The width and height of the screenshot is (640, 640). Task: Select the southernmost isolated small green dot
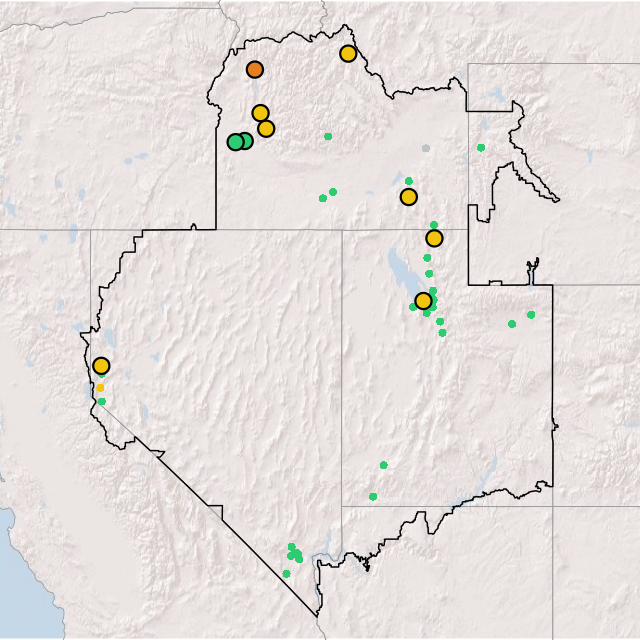(x=286, y=574)
